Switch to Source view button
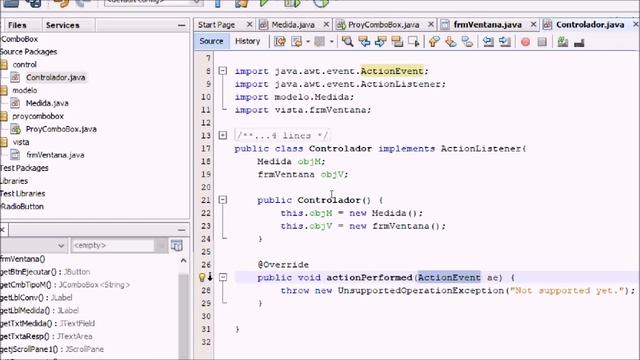 [211, 41]
